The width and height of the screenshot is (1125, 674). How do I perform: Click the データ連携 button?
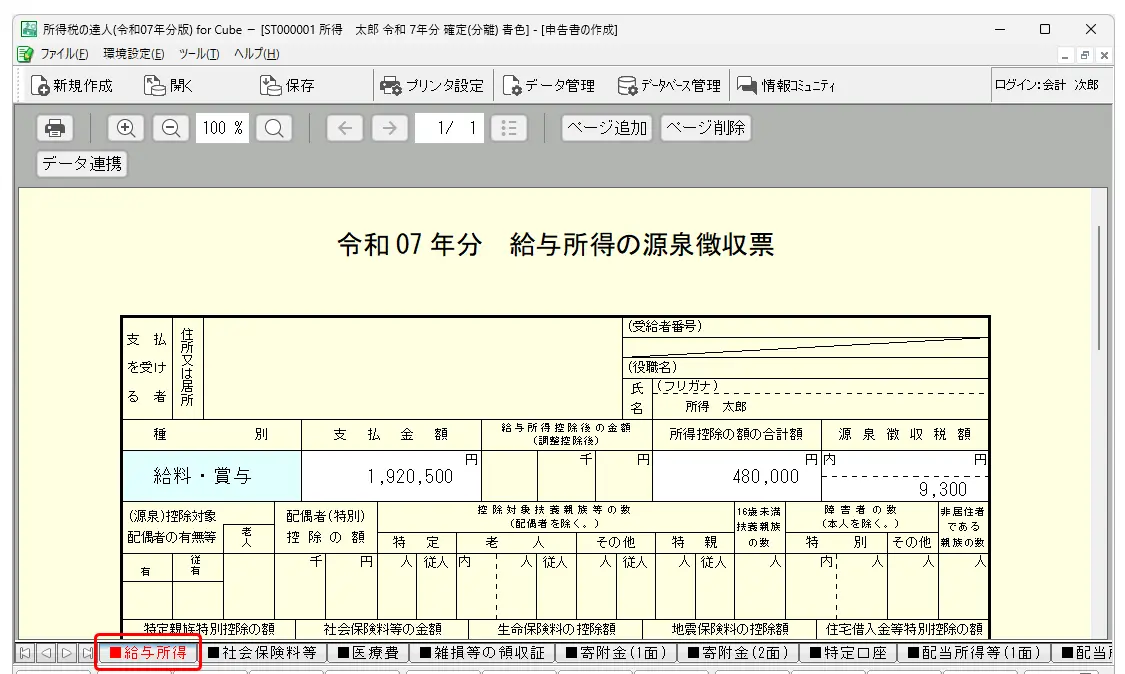pos(82,164)
